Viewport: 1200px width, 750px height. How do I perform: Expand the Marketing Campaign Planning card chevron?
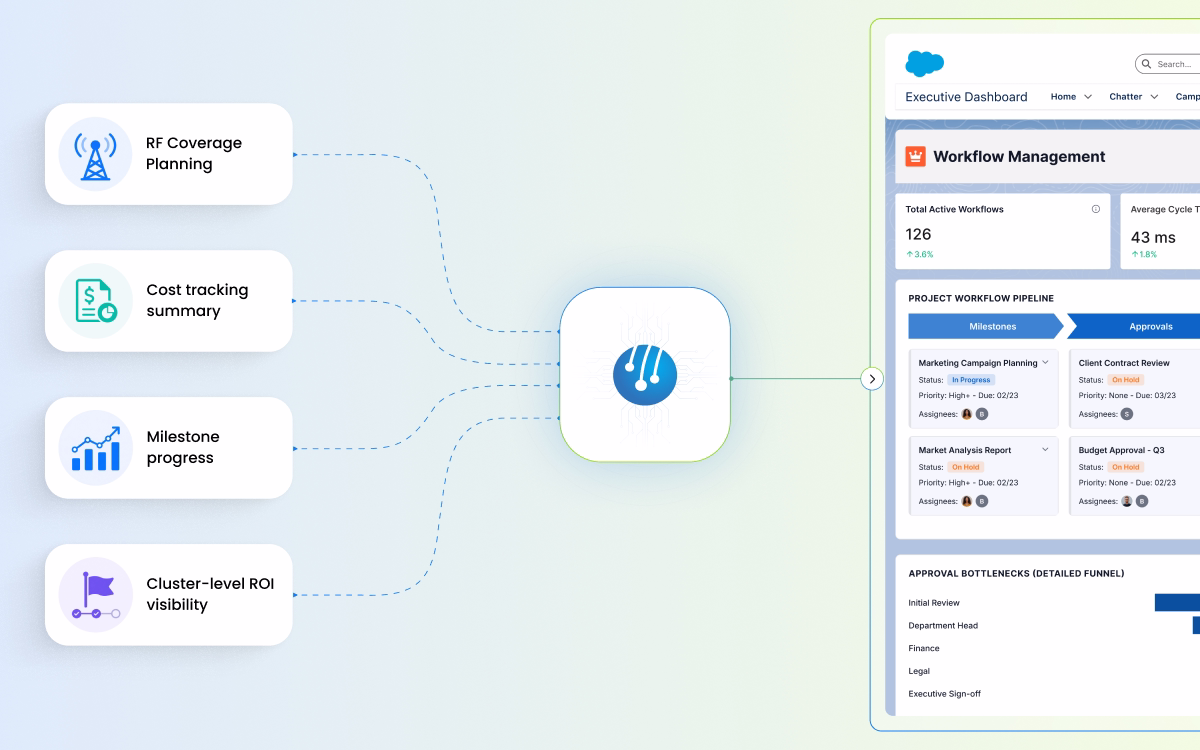pyautogui.click(x=1046, y=363)
